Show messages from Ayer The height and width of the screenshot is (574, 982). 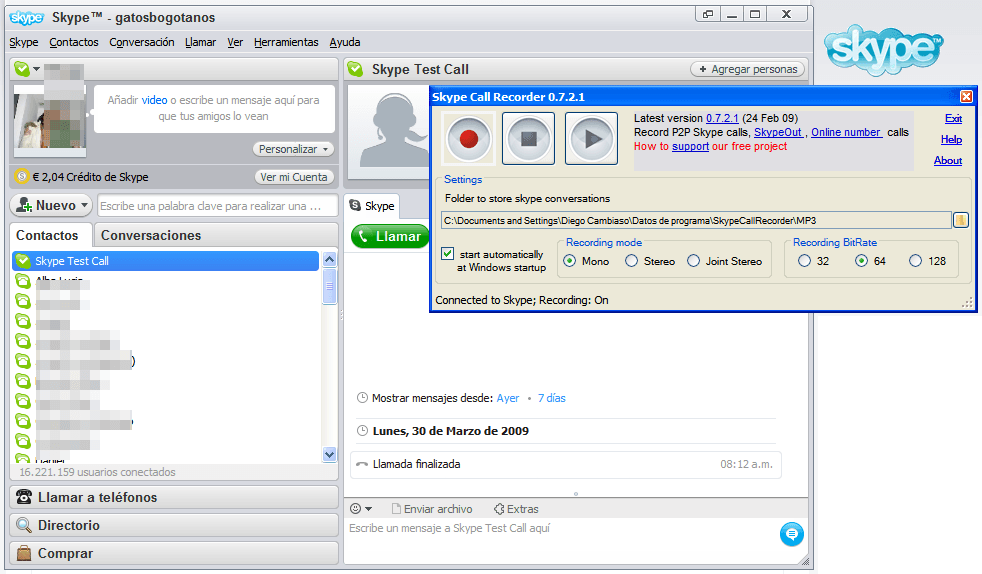508,398
